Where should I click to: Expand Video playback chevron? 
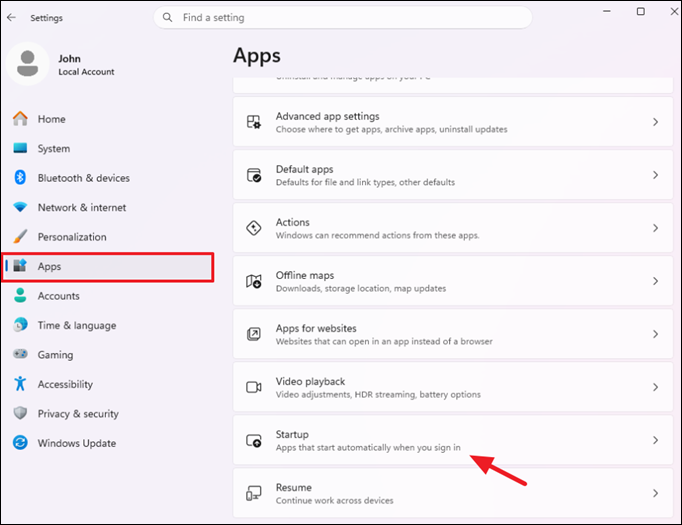pos(655,387)
